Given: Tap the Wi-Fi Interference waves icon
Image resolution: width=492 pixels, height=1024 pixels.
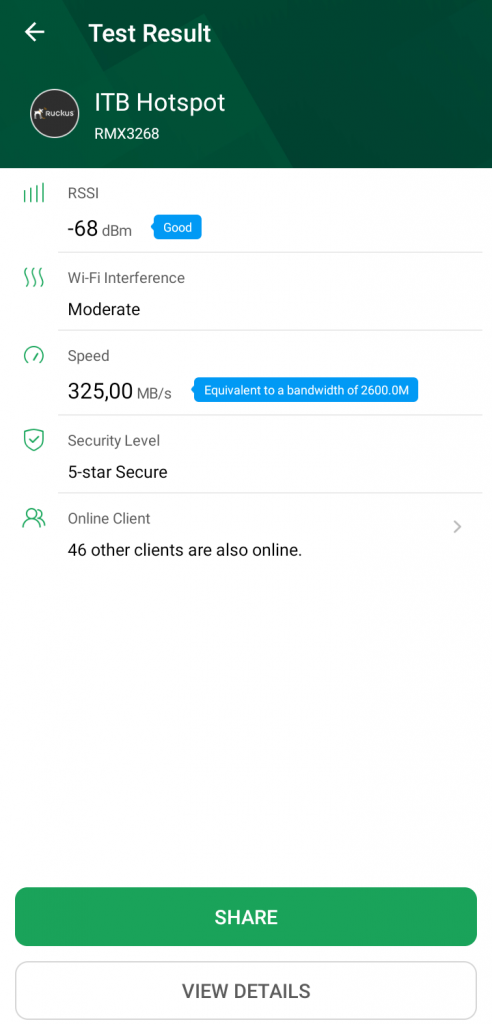Looking at the screenshot, I should (34, 278).
